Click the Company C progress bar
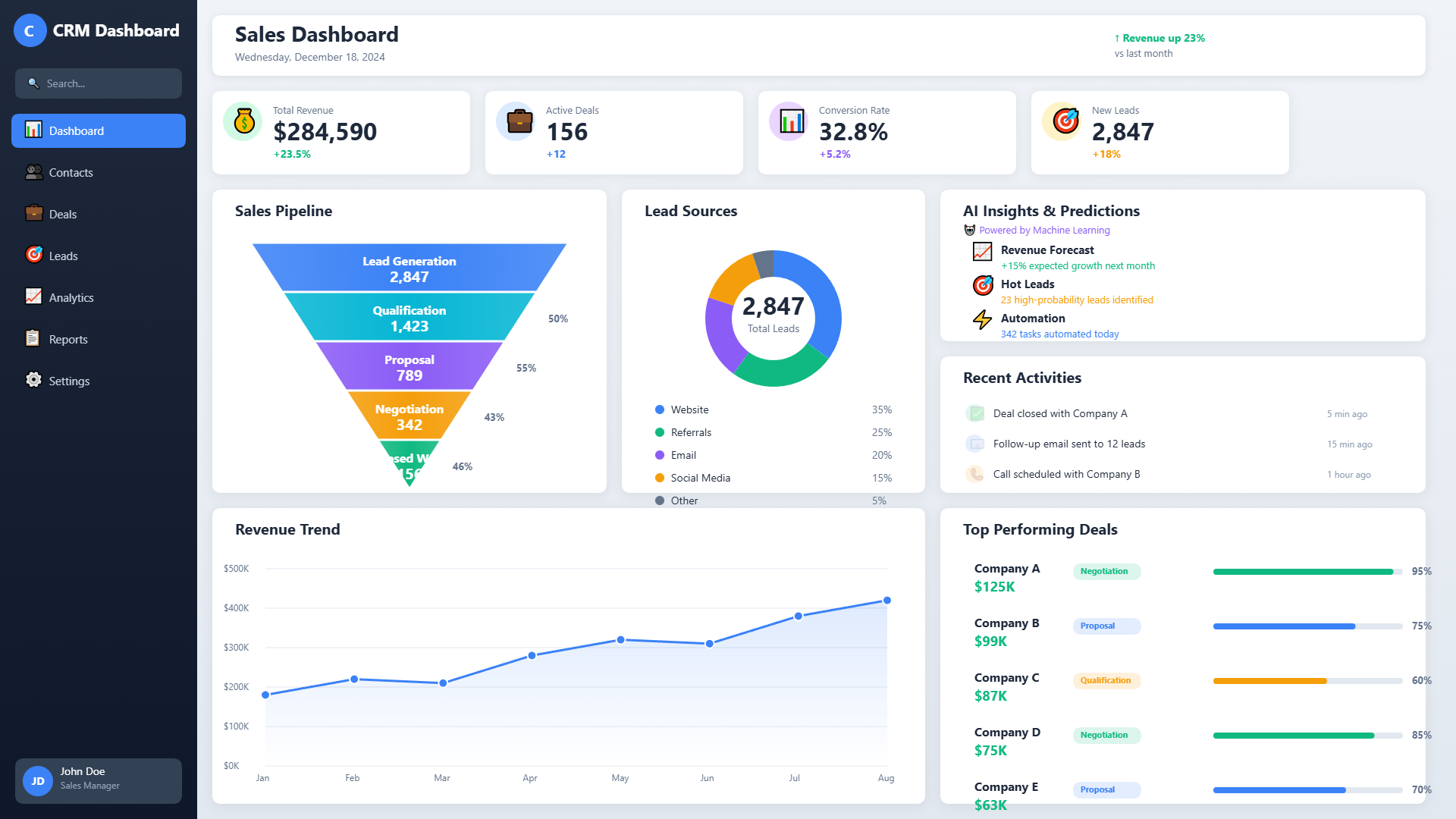Viewport: 1456px width, 819px height. click(x=1308, y=681)
